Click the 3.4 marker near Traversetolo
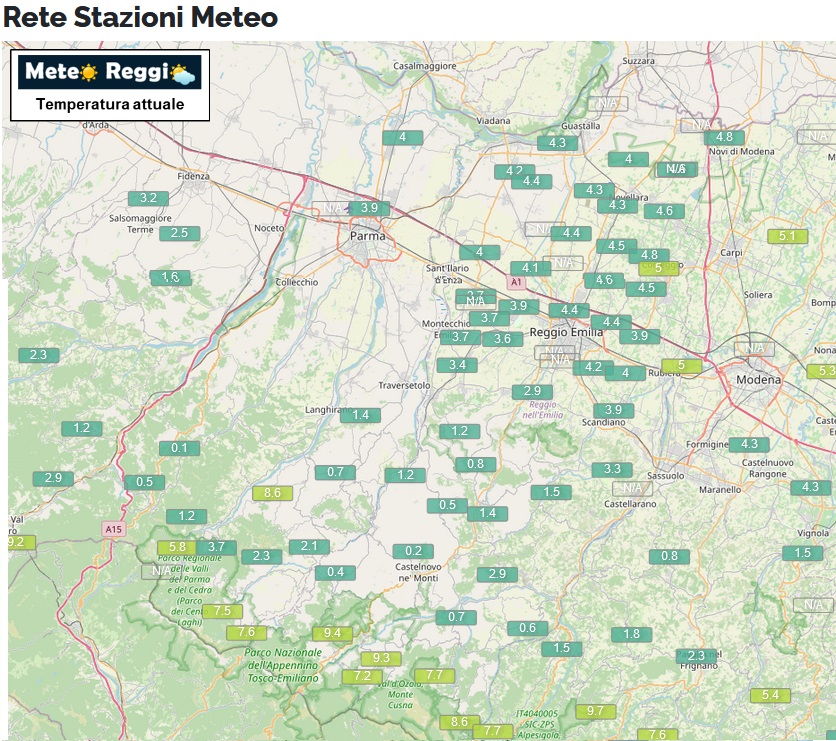The height and width of the screenshot is (741, 836). click(x=457, y=365)
